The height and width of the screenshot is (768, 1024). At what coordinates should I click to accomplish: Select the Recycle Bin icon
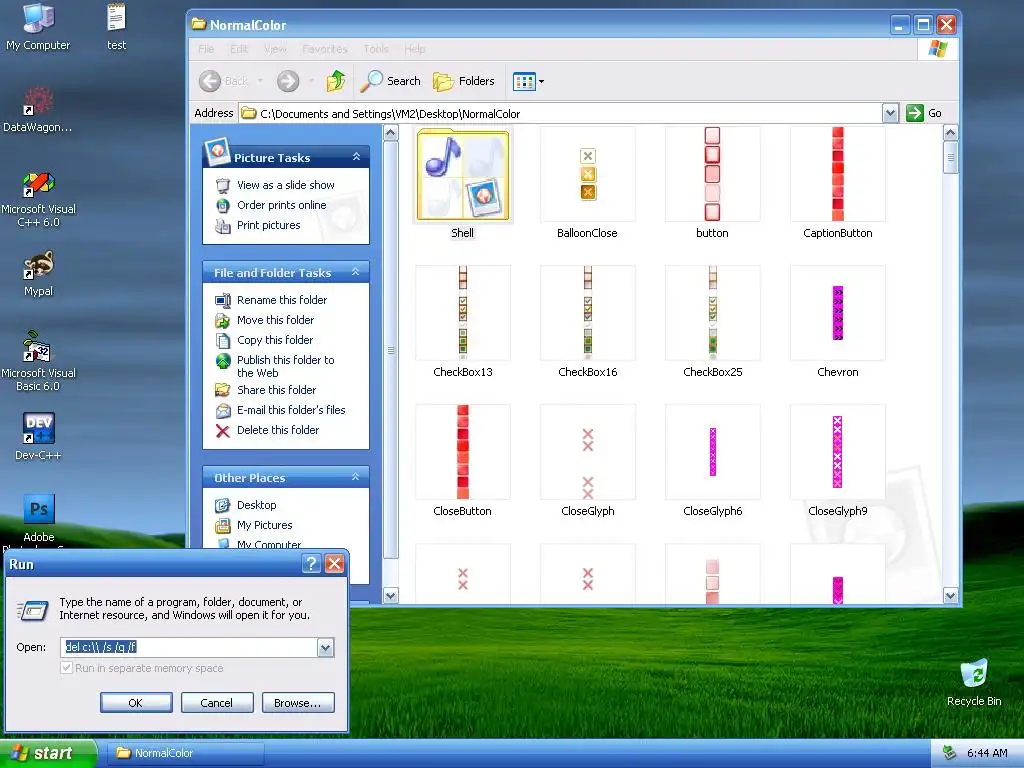coord(974,682)
